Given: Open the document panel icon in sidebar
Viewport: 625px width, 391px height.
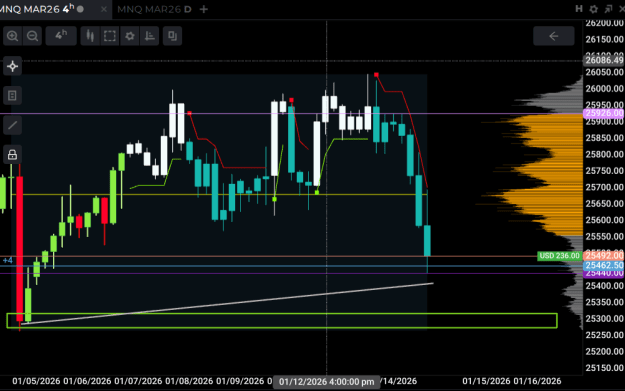Looking at the screenshot, I should 12,96.
